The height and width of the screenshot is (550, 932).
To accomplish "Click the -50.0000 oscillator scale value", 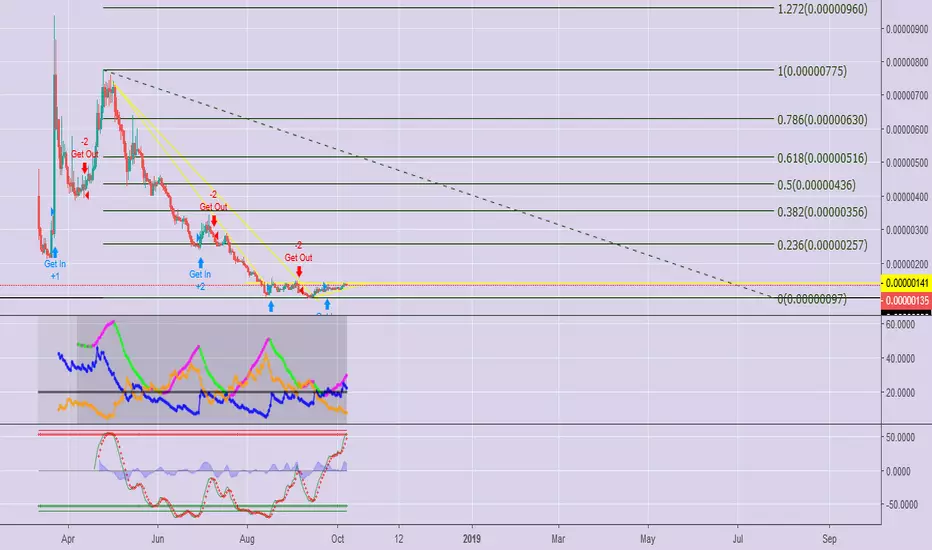I will (x=901, y=504).
